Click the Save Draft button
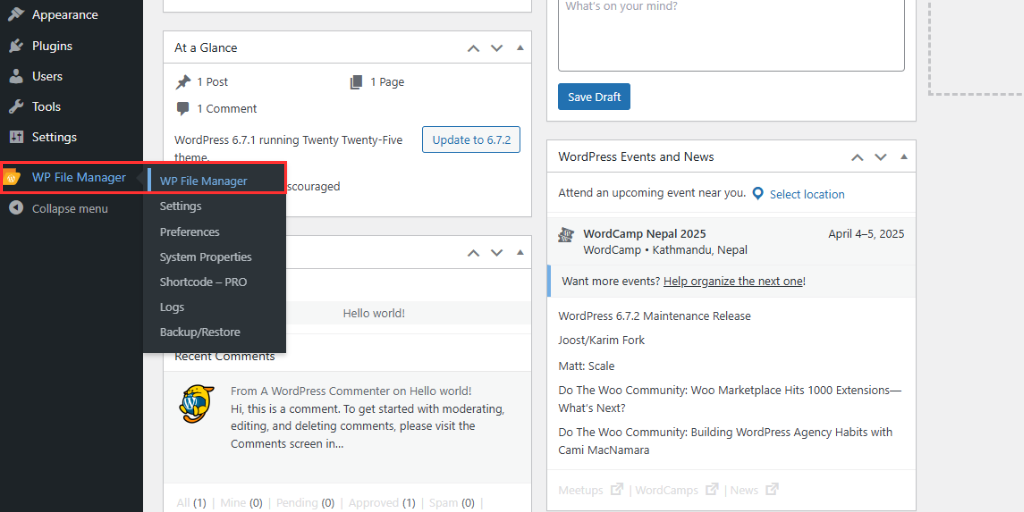This screenshot has height=512, width=1024. pos(594,97)
